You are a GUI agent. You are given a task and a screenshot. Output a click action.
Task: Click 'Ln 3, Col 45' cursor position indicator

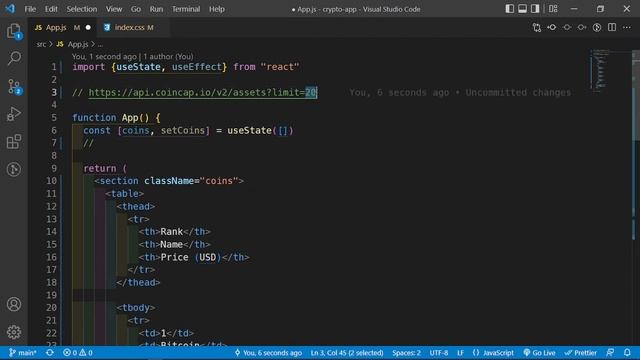point(347,353)
